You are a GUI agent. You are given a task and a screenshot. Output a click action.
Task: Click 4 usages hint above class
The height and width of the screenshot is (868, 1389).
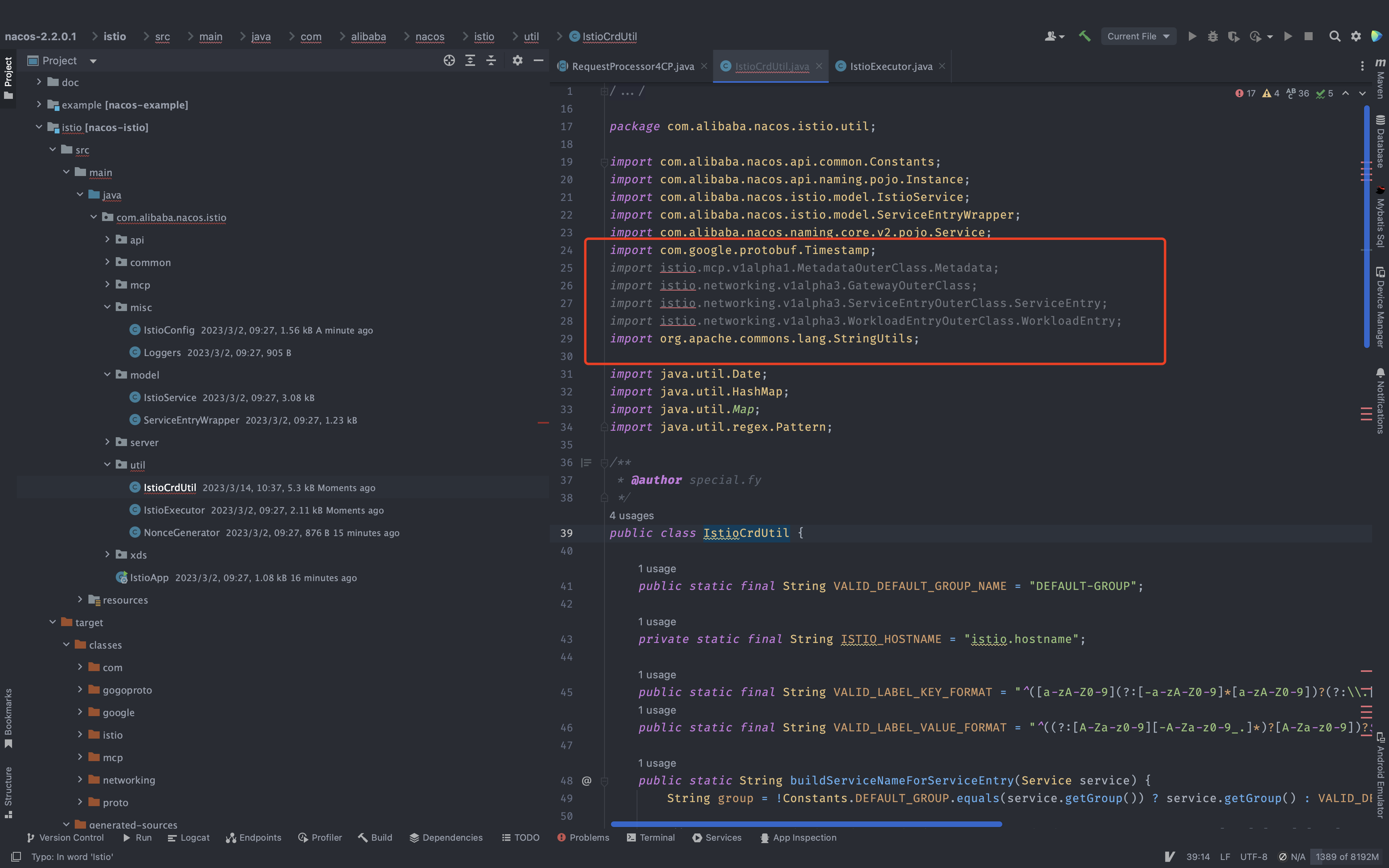pos(631,516)
